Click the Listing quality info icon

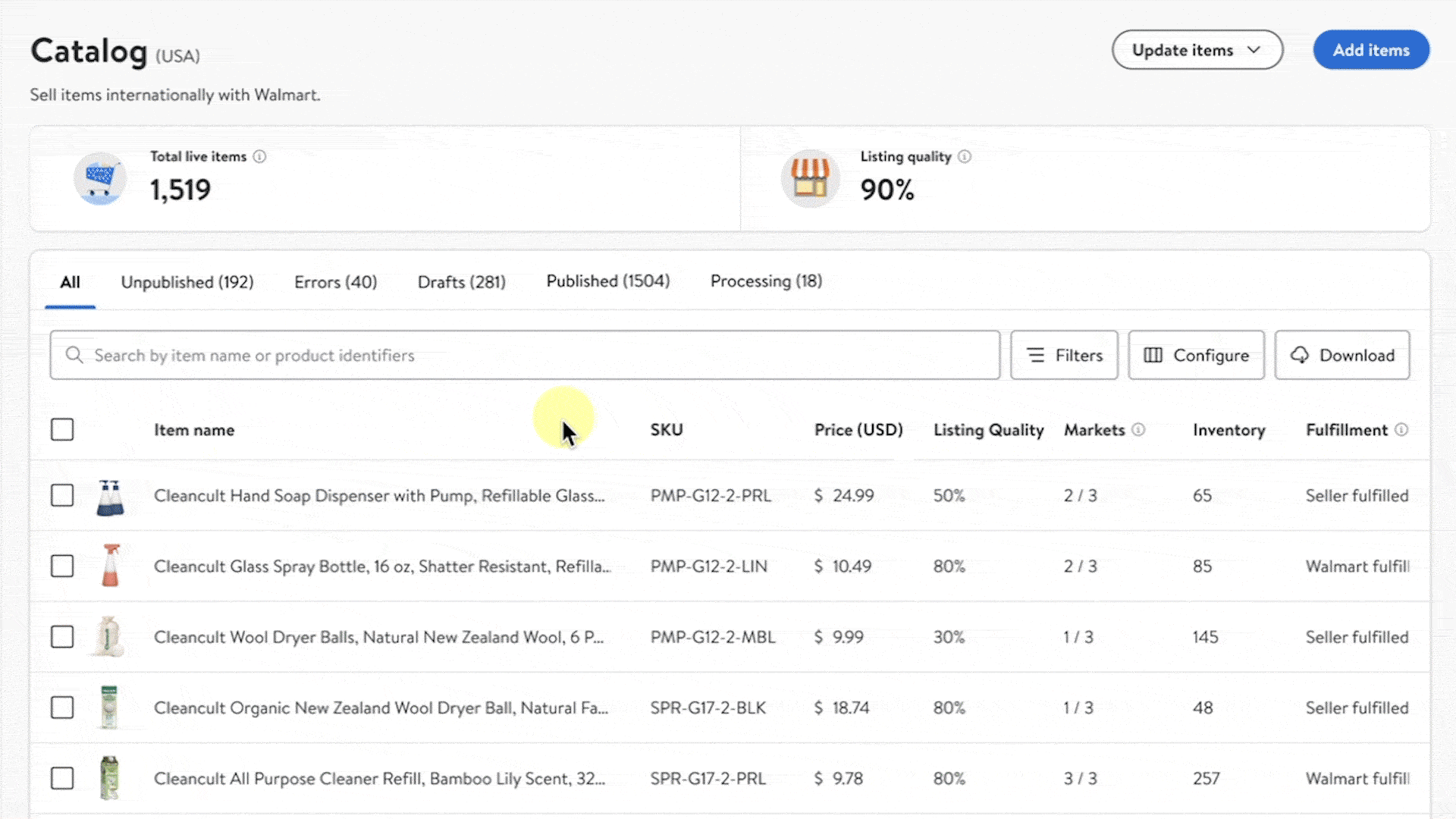965,156
